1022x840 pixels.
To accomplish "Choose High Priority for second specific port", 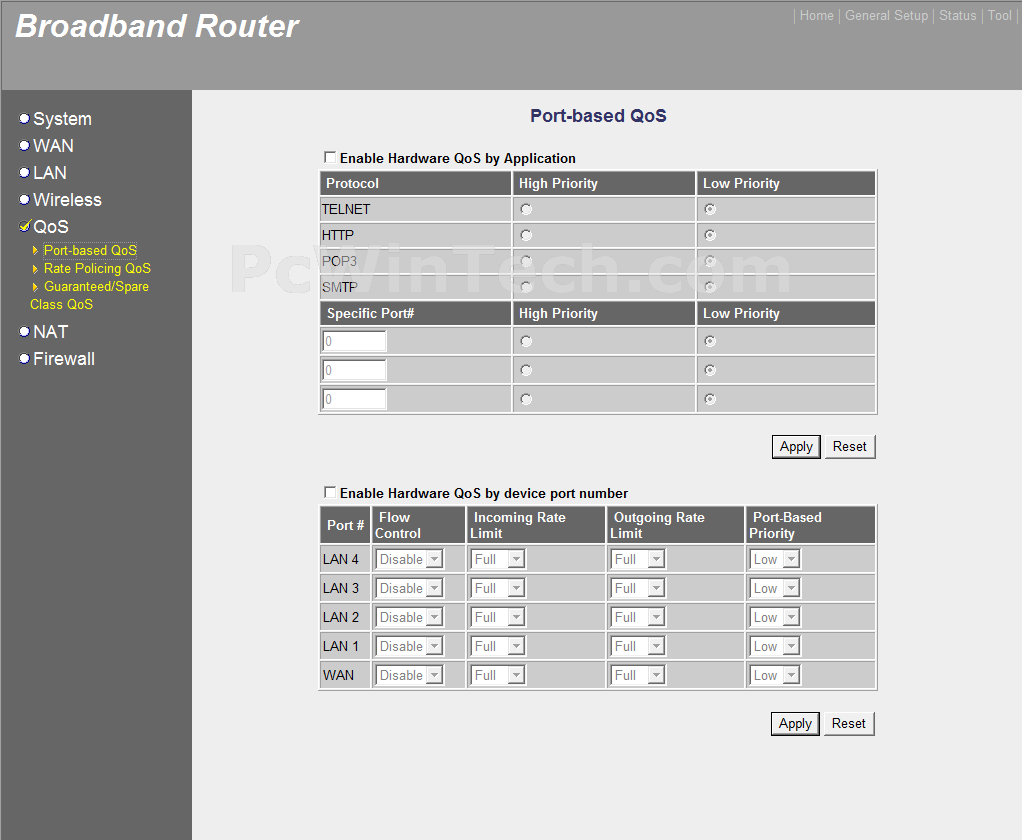I will [x=526, y=370].
